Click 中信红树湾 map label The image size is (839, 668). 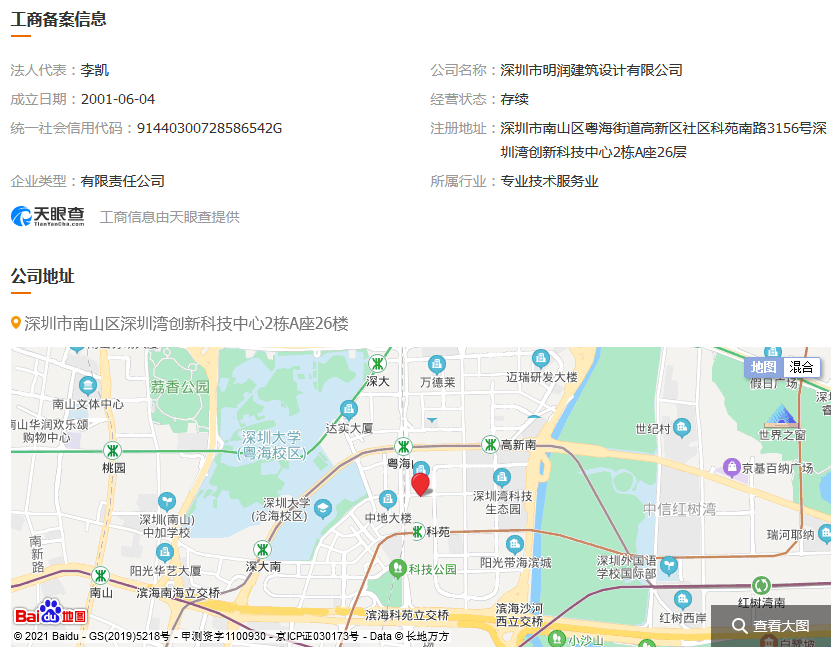679,509
